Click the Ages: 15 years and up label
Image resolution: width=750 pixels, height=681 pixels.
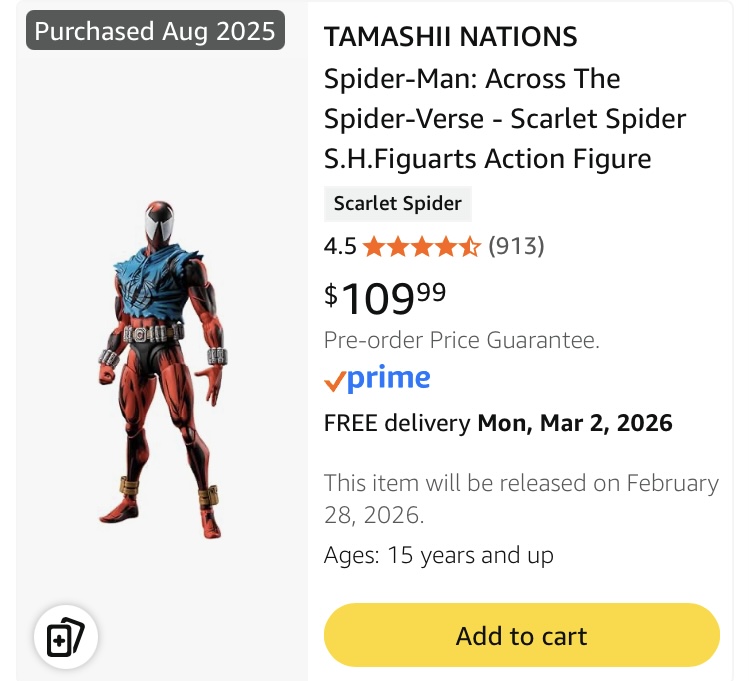click(438, 555)
